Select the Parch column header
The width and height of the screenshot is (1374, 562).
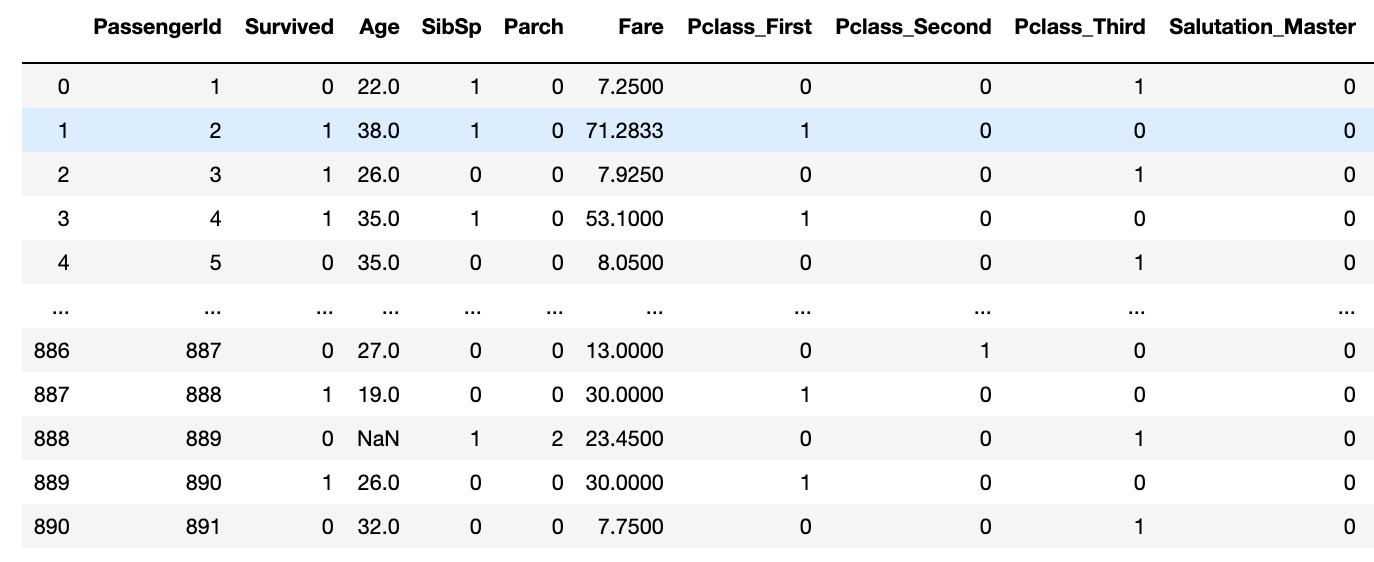533,27
